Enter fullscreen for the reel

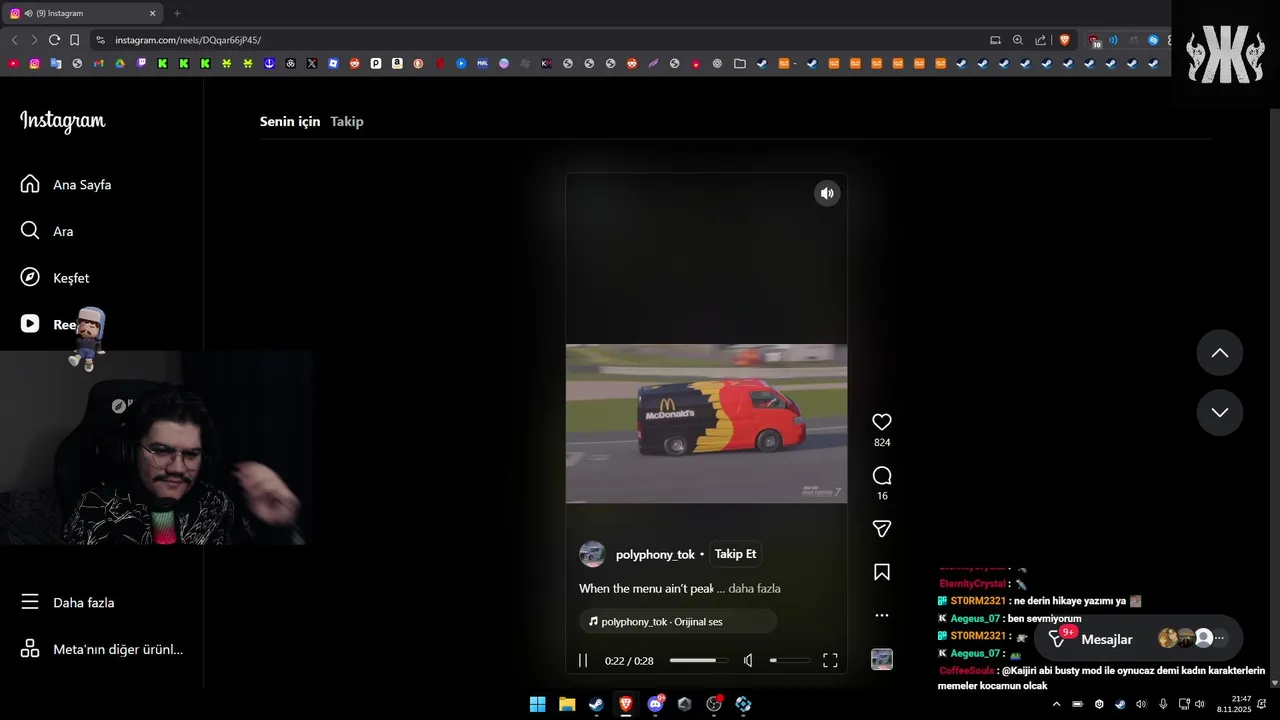click(830, 660)
